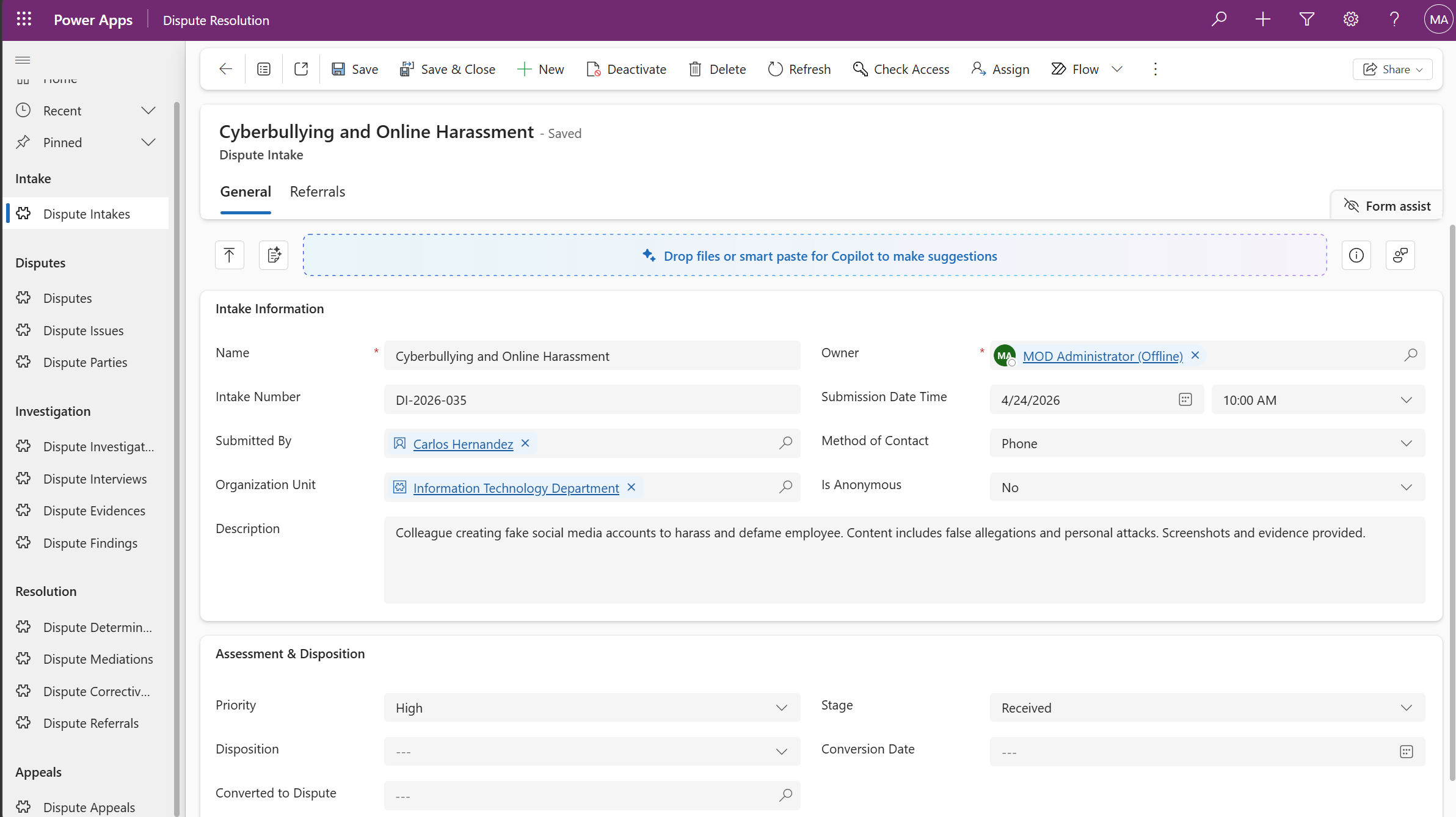Open Dispute Issues in sidebar
The height and width of the screenshot is (817, 1456).
tap(84, 330)
